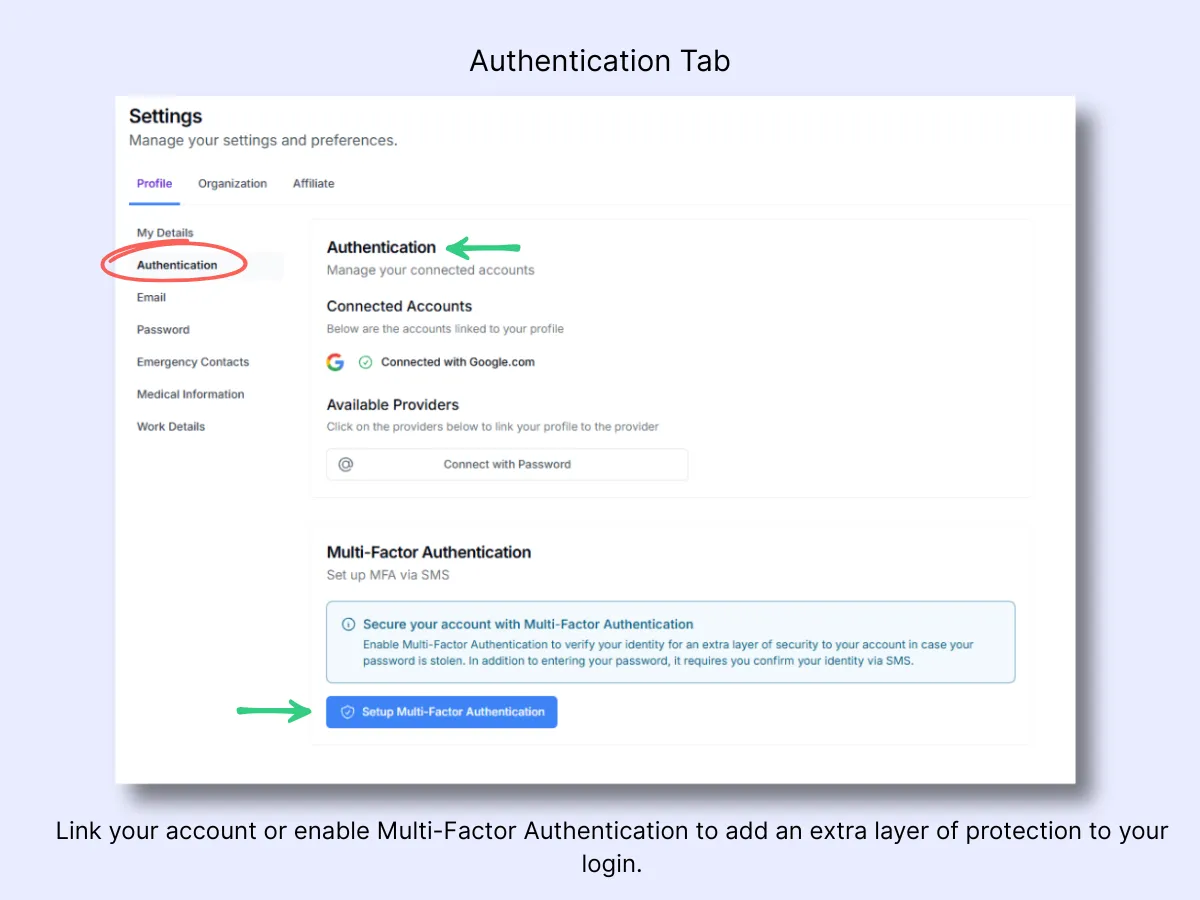Switch to the Organization tab
The image size is (1200, 900).
[x=232, y=183]
